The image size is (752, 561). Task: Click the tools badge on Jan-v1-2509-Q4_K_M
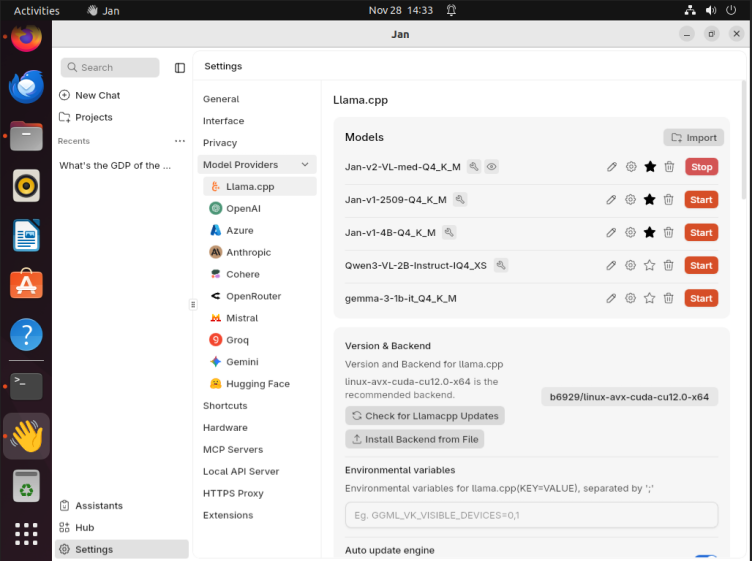coord(460,199)
